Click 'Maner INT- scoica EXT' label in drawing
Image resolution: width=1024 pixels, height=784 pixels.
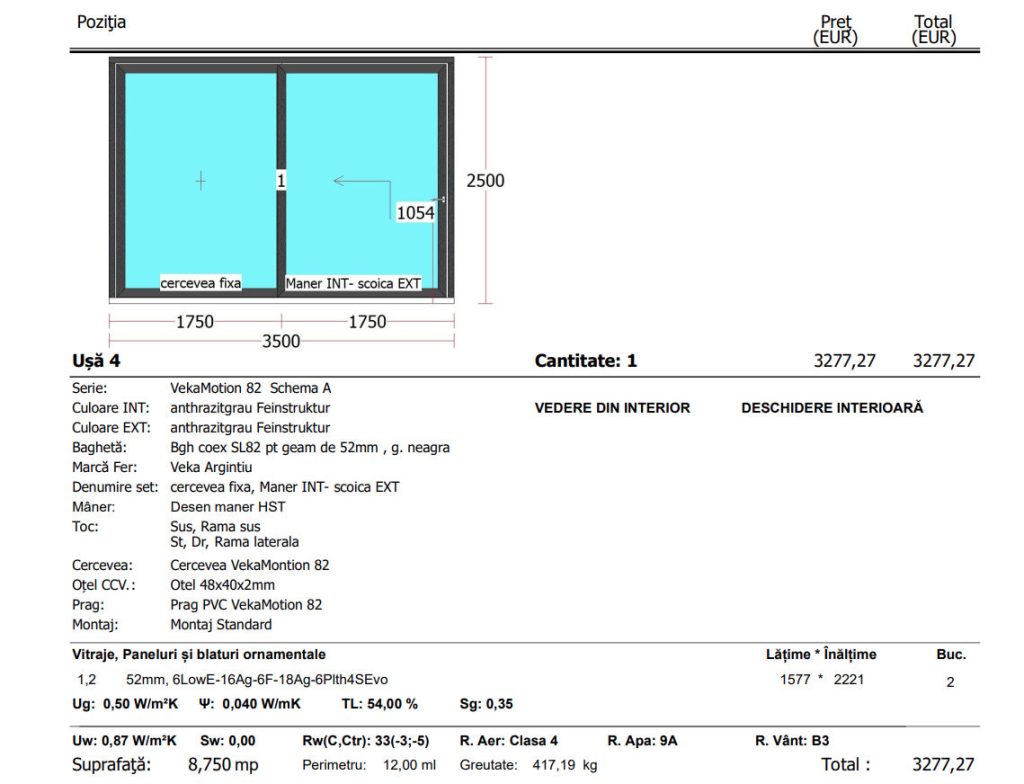coord(353,283)
